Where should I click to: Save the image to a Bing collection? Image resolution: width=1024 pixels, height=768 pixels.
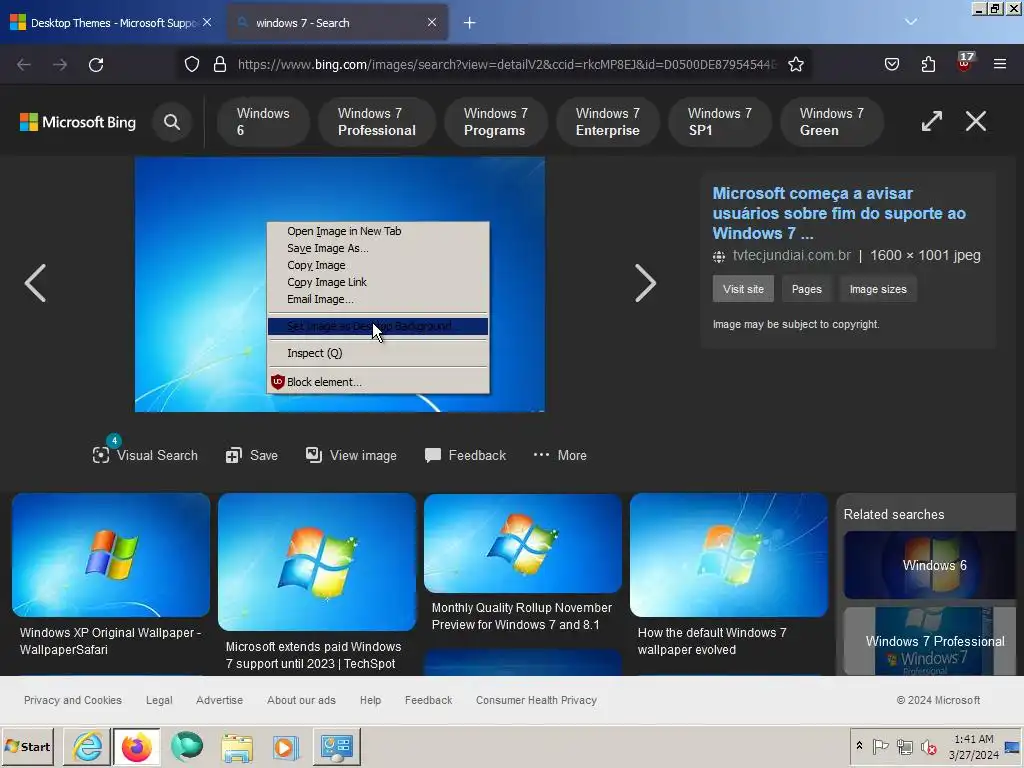click(251, 455)
